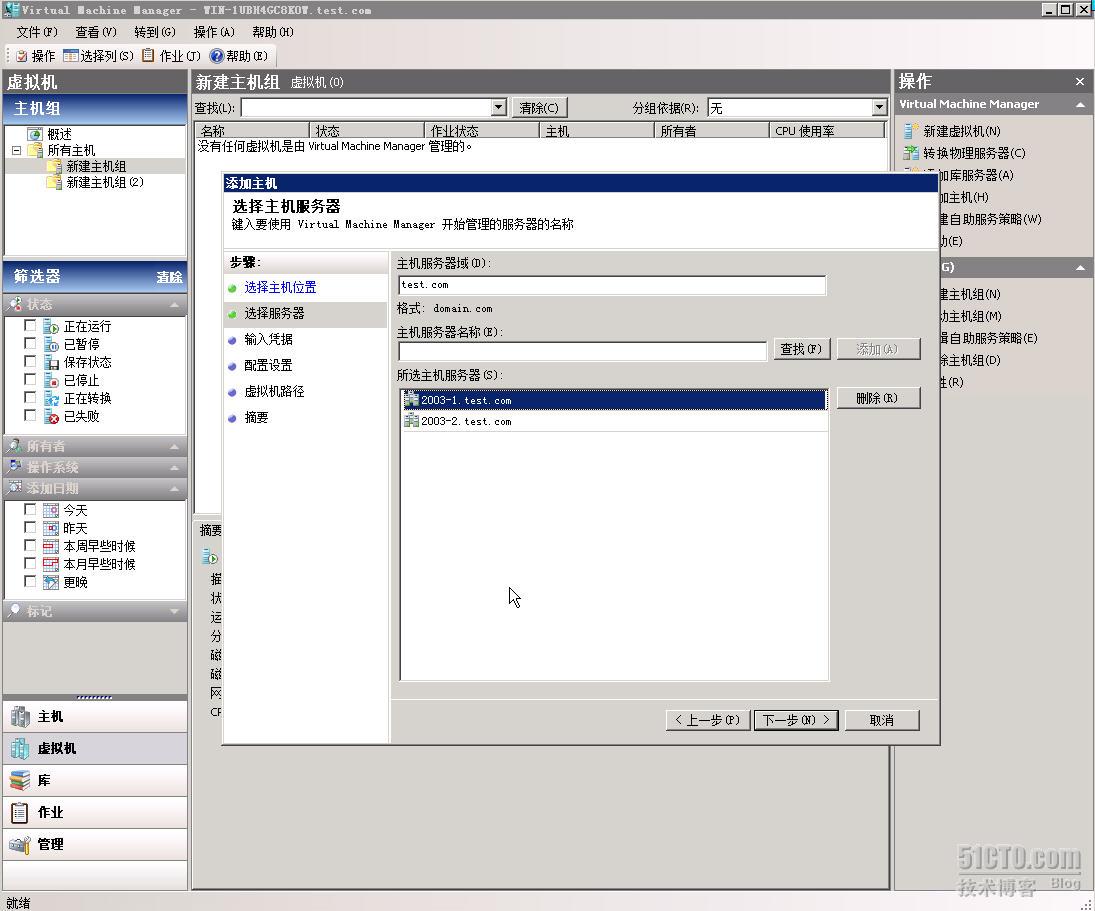Open the Jobs toolbar icon
Screen dimensions: 1095x911
coord(148,55)
